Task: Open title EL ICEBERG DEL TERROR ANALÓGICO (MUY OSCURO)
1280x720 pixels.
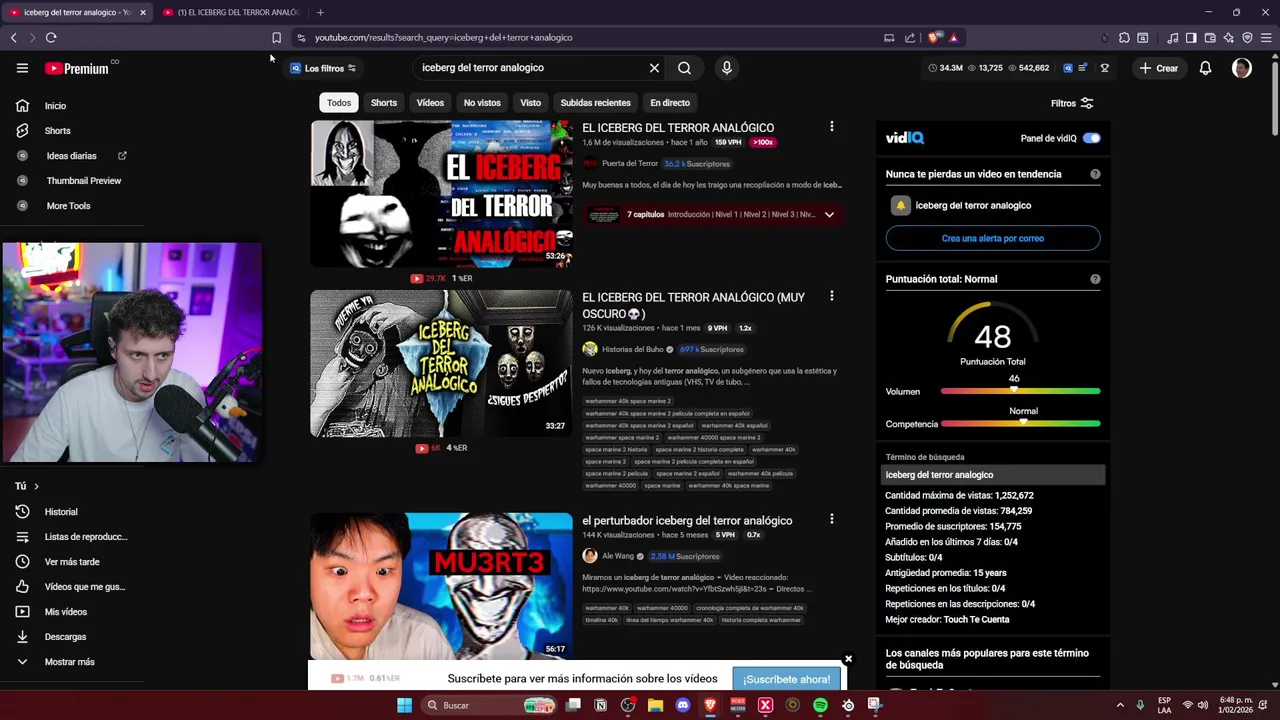Action: pos(693,305)
